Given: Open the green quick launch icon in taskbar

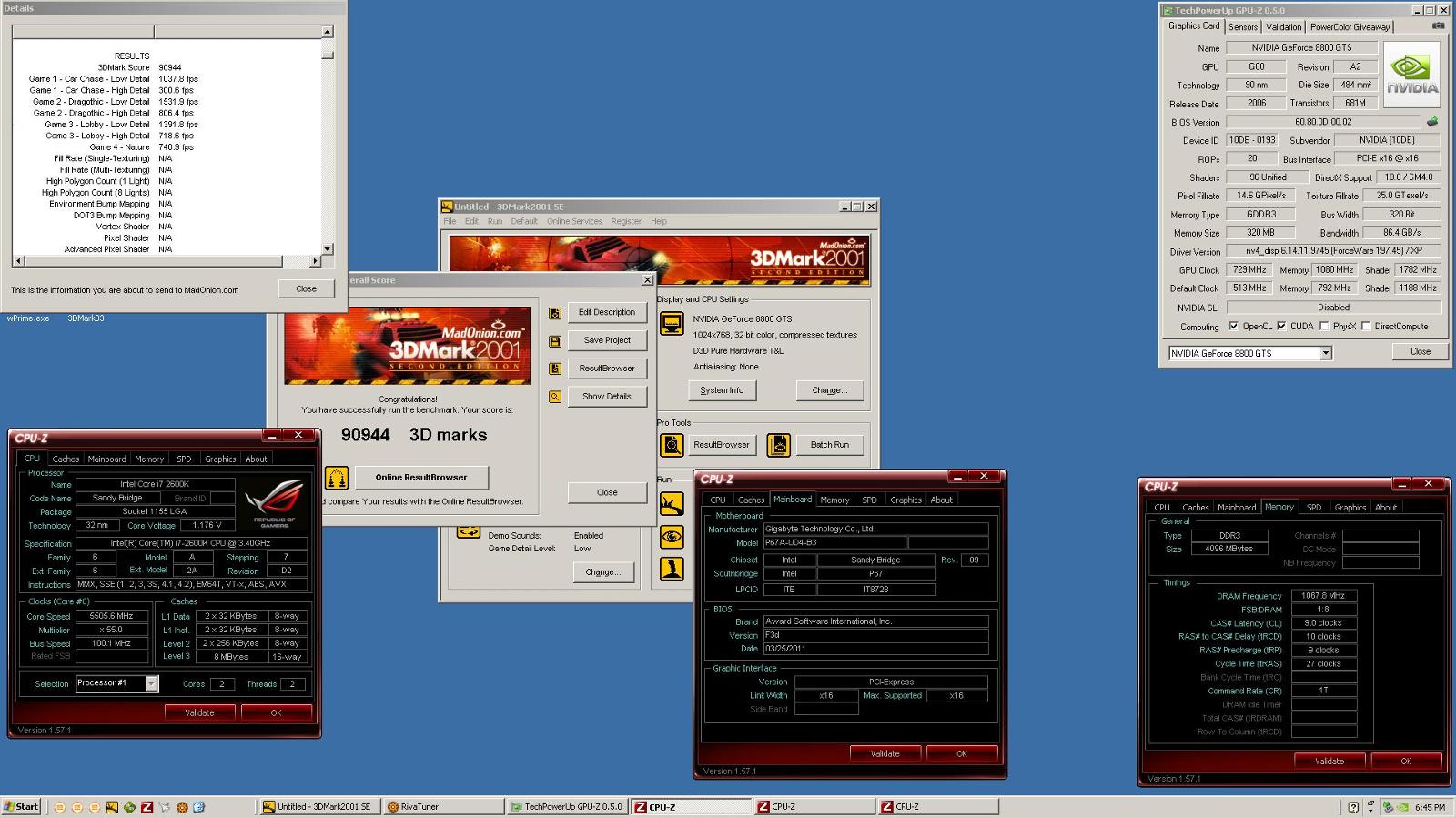Looking at the screenshot, I should pyautogui.click(x=129, y=807).
